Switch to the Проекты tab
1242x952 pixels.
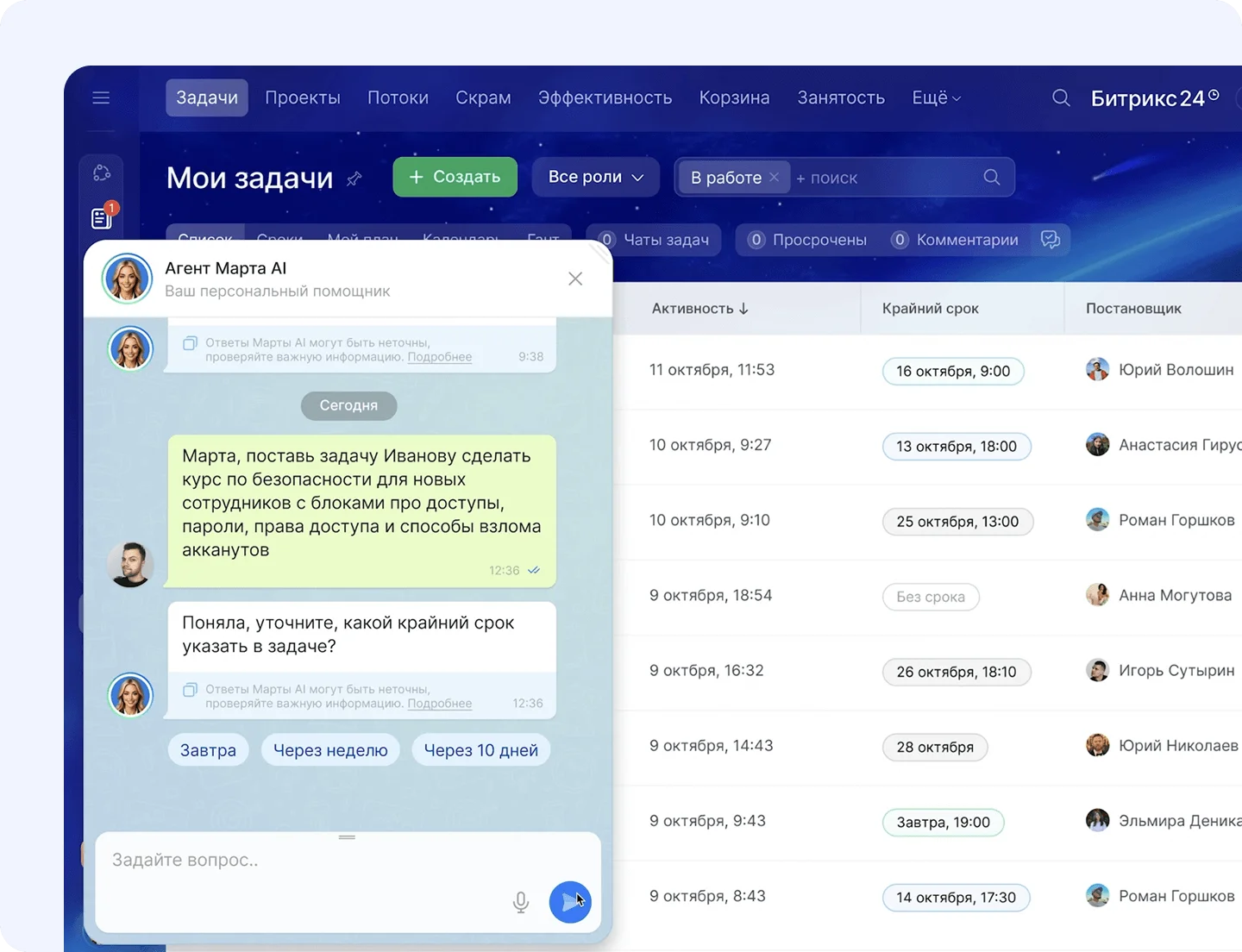tap(302, 98)
